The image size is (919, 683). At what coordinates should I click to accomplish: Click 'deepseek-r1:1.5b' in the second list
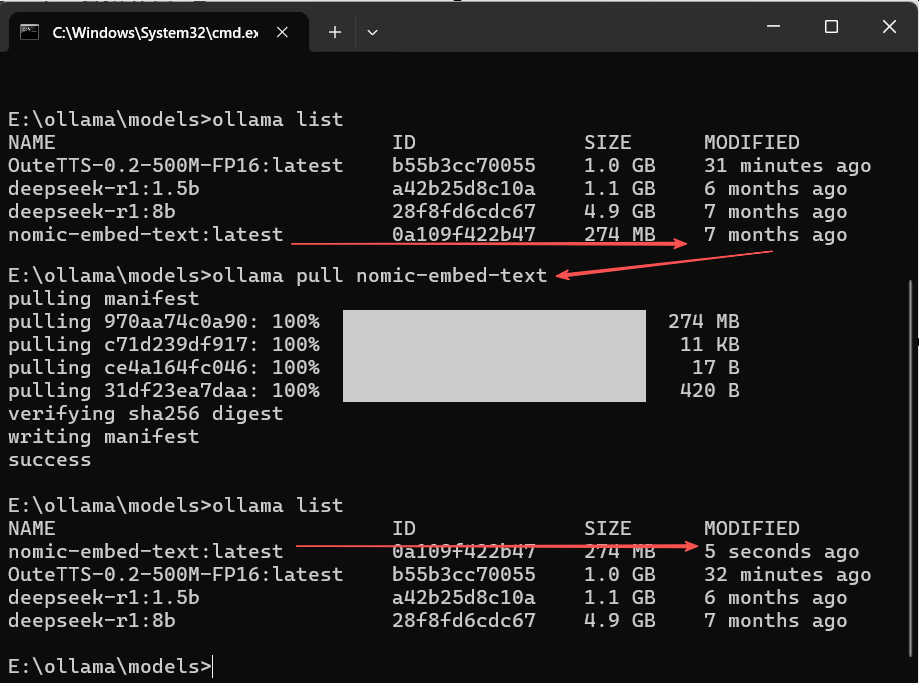tap(104, 598)
